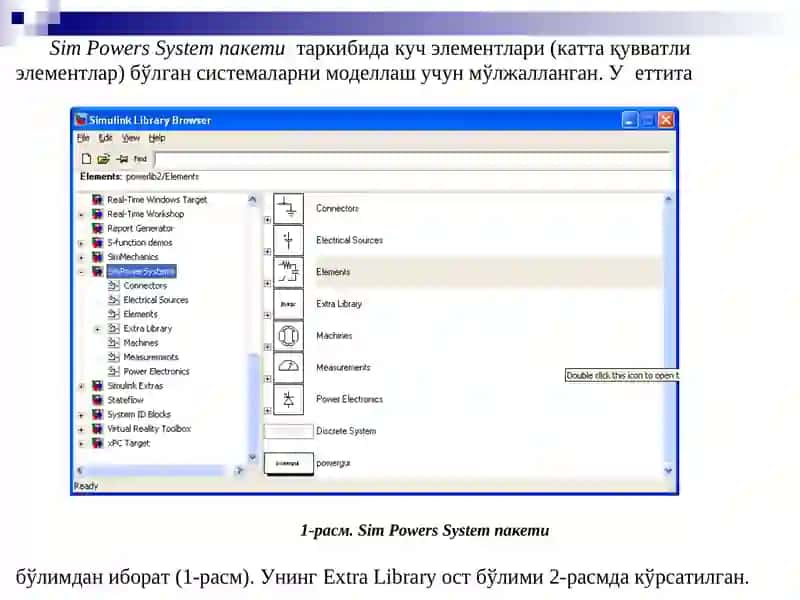The width and height of the screenshot is (800, 600).
Task: Click Discrete System label
Action: pyautogui.click(x=346, y=431)
